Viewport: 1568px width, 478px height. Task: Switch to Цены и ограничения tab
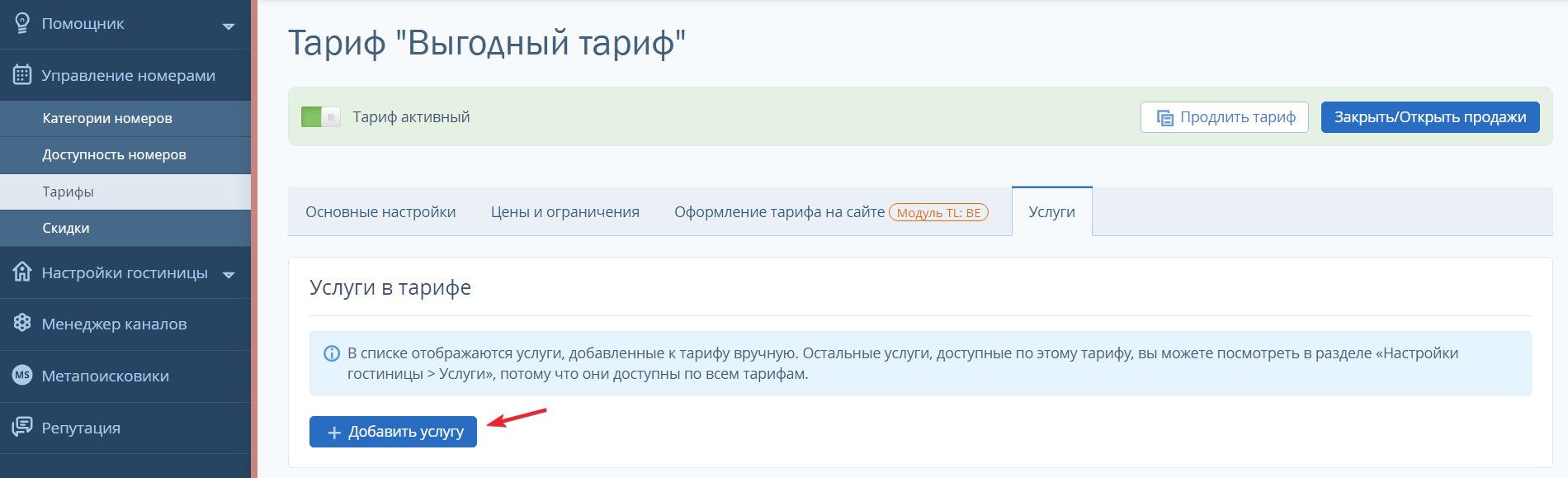coord(565,212)
